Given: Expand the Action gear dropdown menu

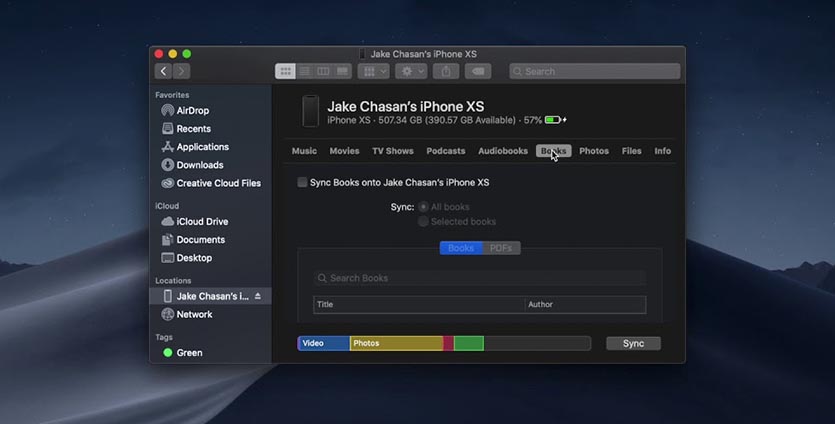Looking at the screenshot, I should click(x=411, y=71).
